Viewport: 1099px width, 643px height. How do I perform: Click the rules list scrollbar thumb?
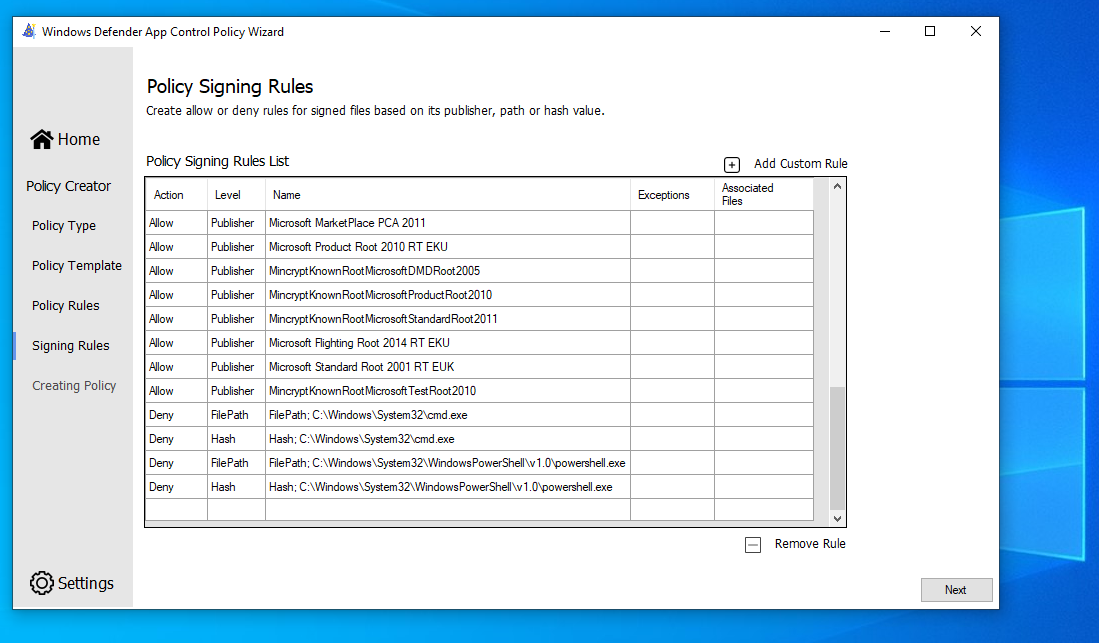coord(837,448)
